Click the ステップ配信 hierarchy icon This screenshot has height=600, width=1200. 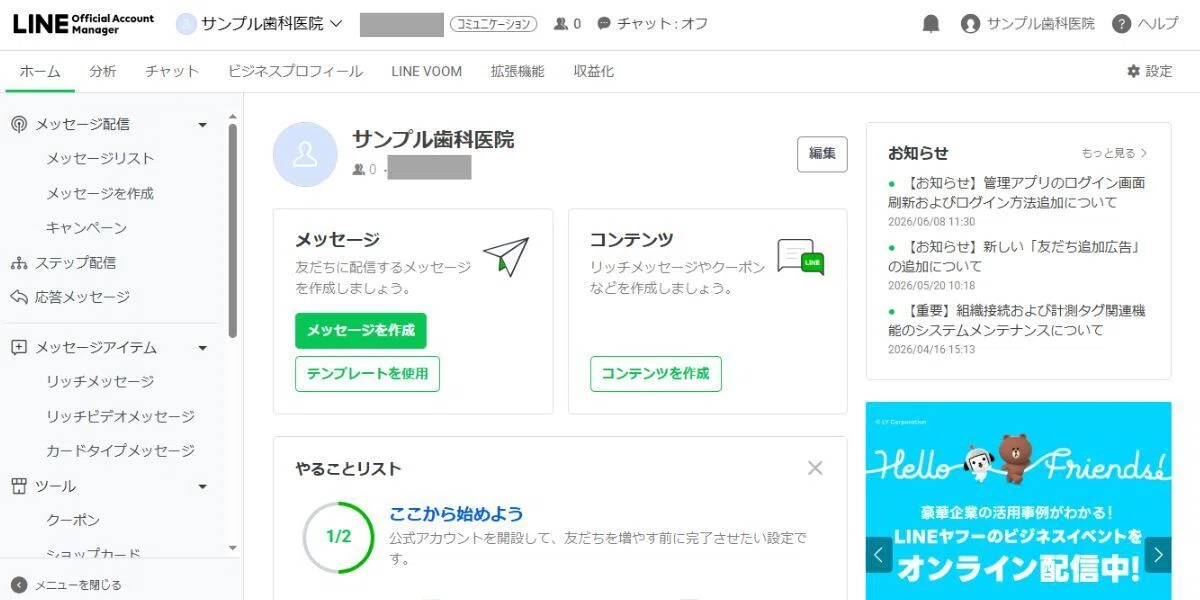(18, 263)
